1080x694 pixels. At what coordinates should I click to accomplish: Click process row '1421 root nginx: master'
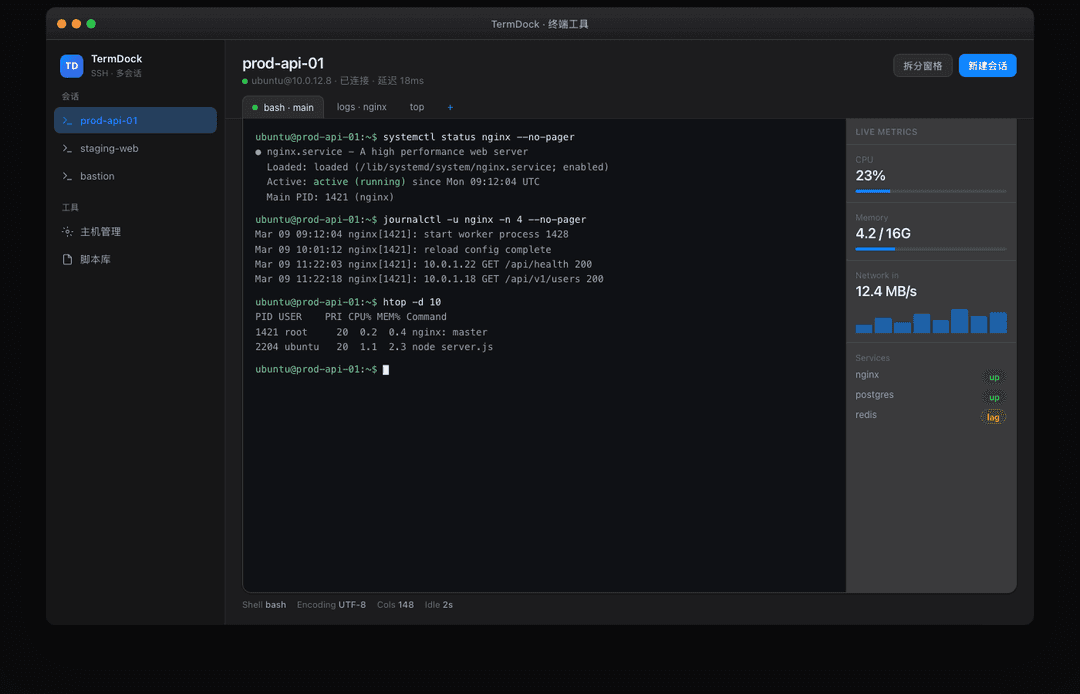(x=371, y=332)
